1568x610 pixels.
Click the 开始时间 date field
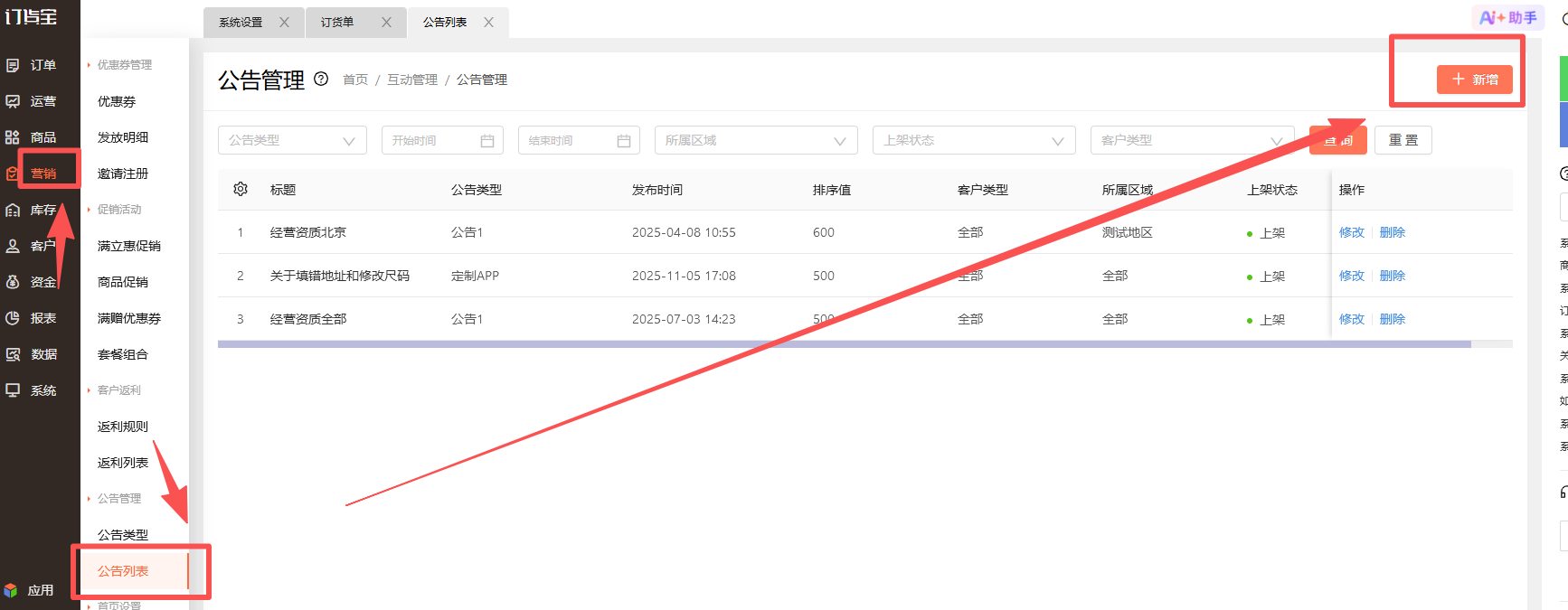tap(442, 140)
